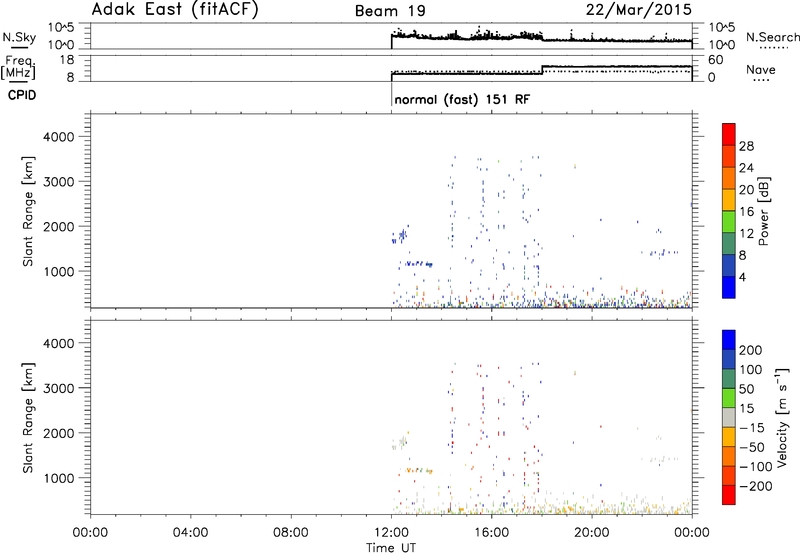Click the '60' label right of frequency panel
The image size is (800, 554).
[715, 60]
